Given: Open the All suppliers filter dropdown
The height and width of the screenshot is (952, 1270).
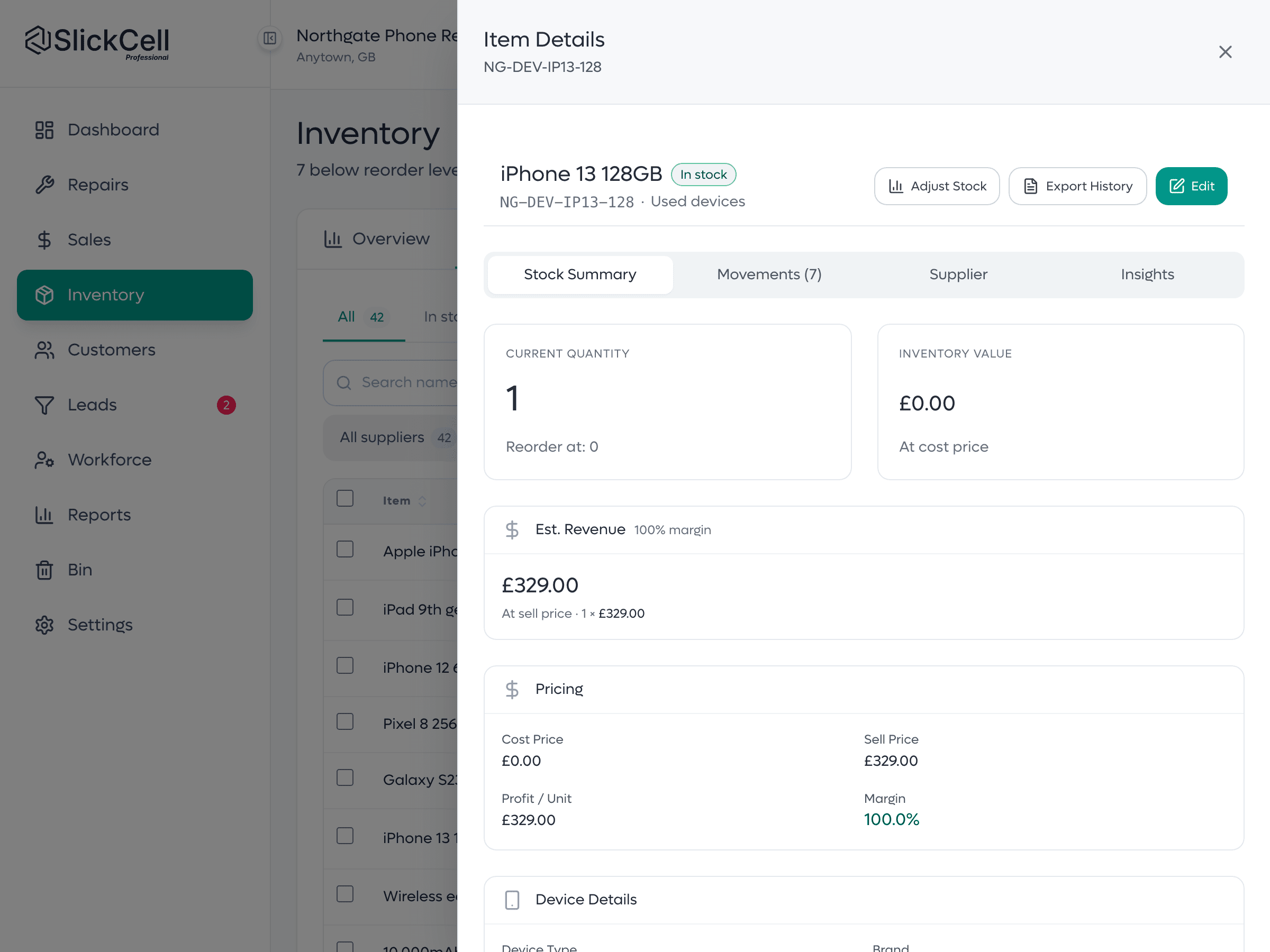Looking at the screenshot, I should [x=391, y=438].
